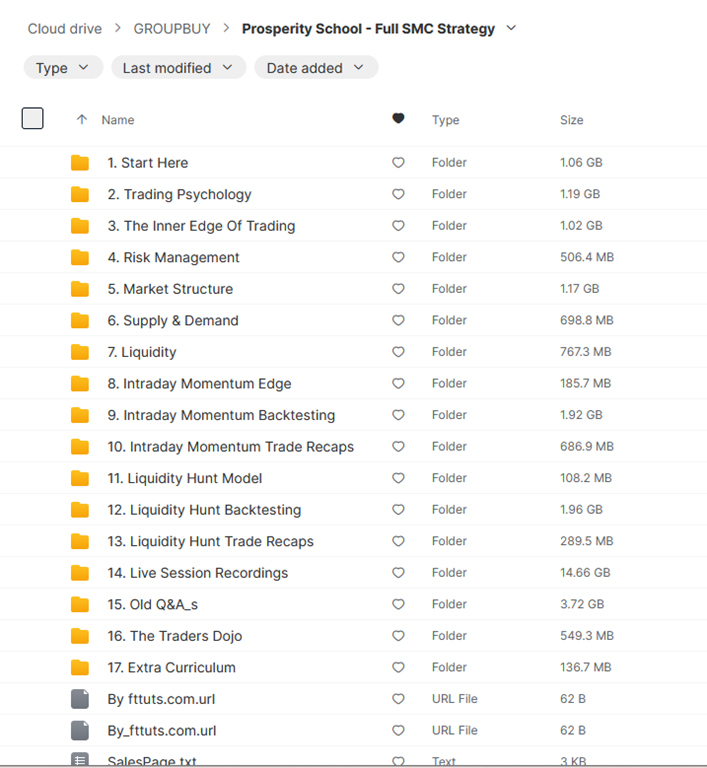Favorite the Start Here folder with heart

[398, 163]
